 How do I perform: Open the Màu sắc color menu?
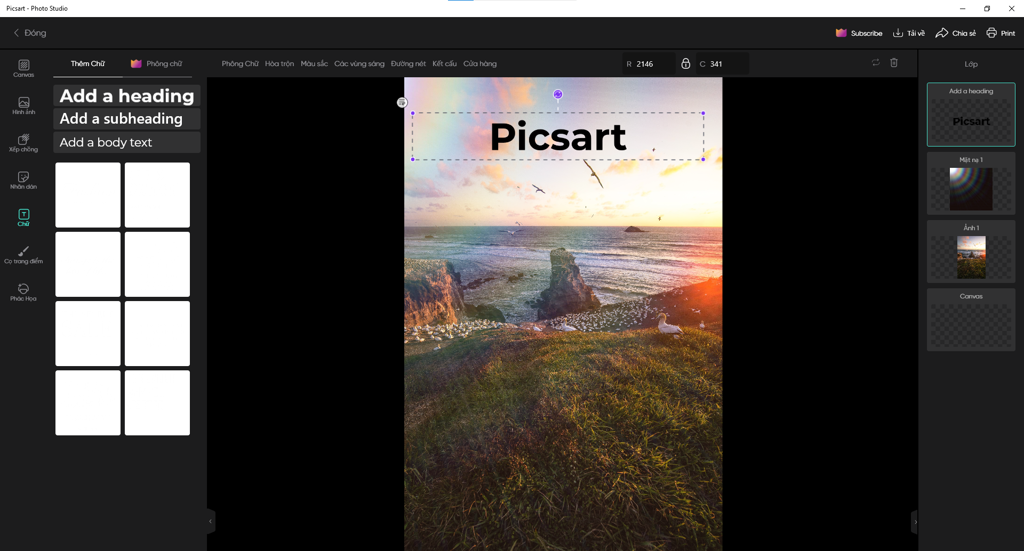[x=314, y=63]
